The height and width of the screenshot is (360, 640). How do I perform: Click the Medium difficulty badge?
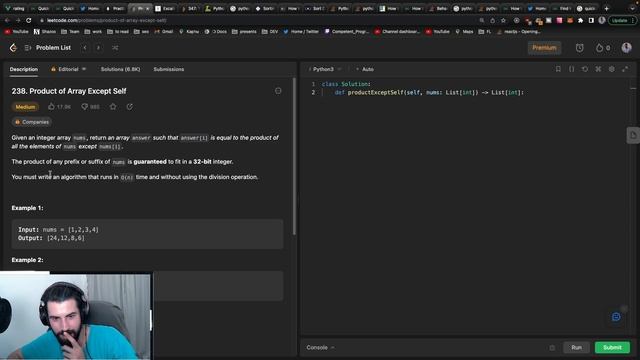(25, 107)
